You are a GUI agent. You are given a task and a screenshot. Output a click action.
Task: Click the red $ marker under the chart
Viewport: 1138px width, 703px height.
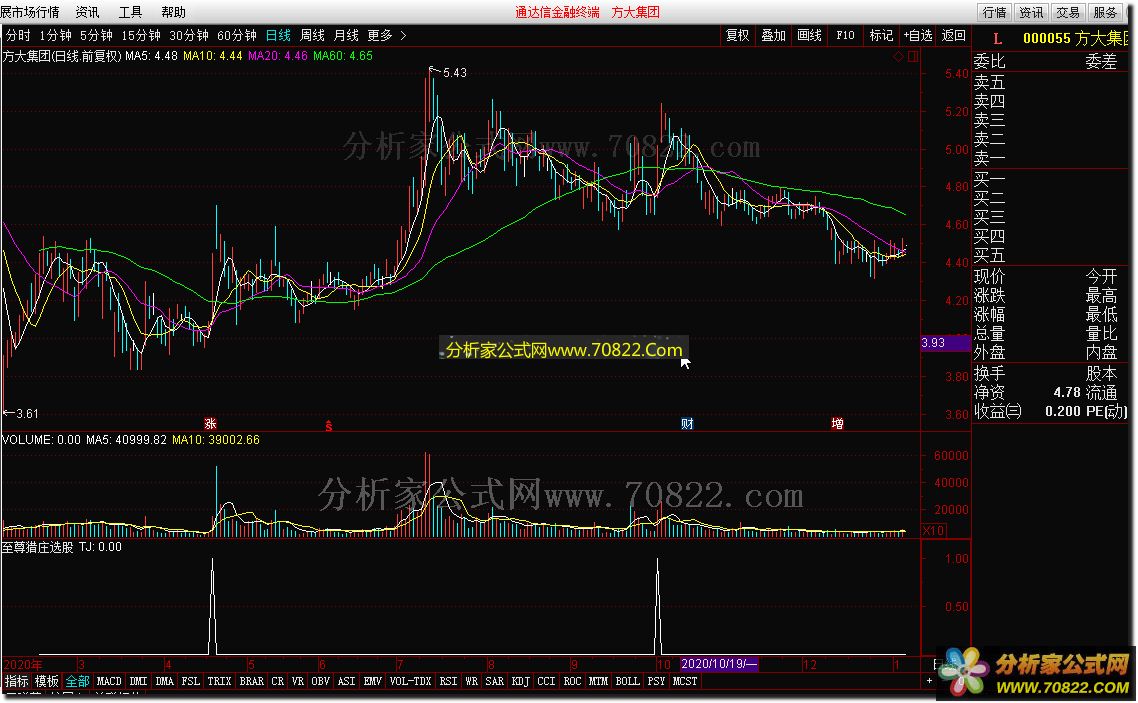click(329, 426)
